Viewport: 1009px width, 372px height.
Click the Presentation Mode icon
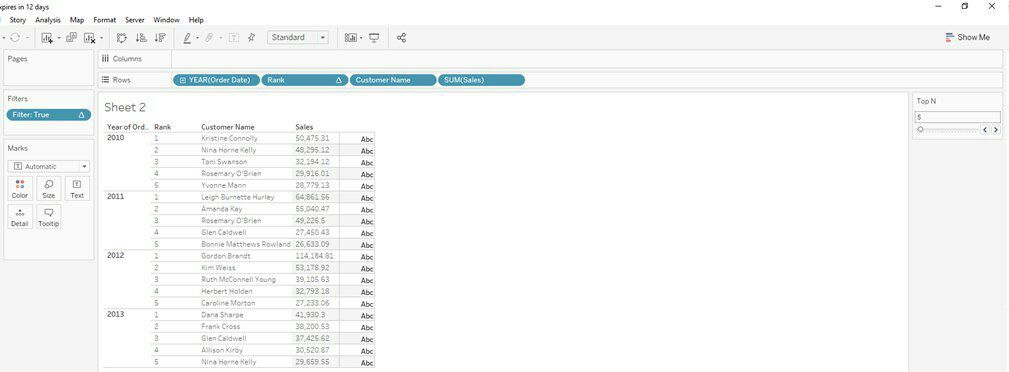[374, 38]
